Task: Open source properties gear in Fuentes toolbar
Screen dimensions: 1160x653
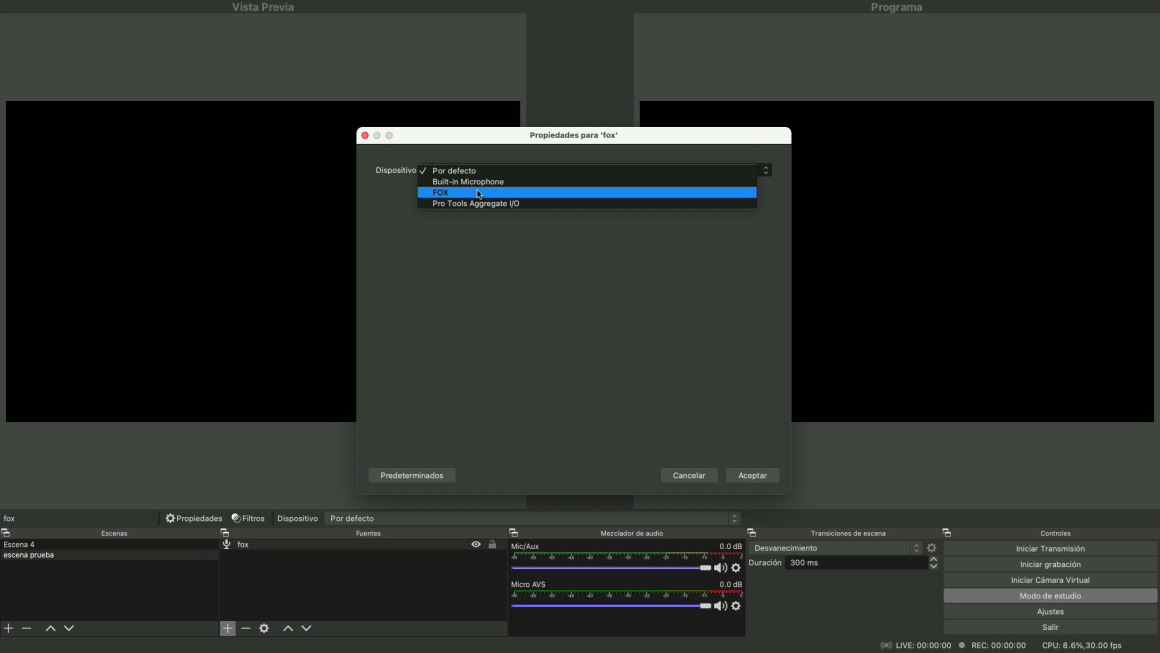Action: pos(264,628)
